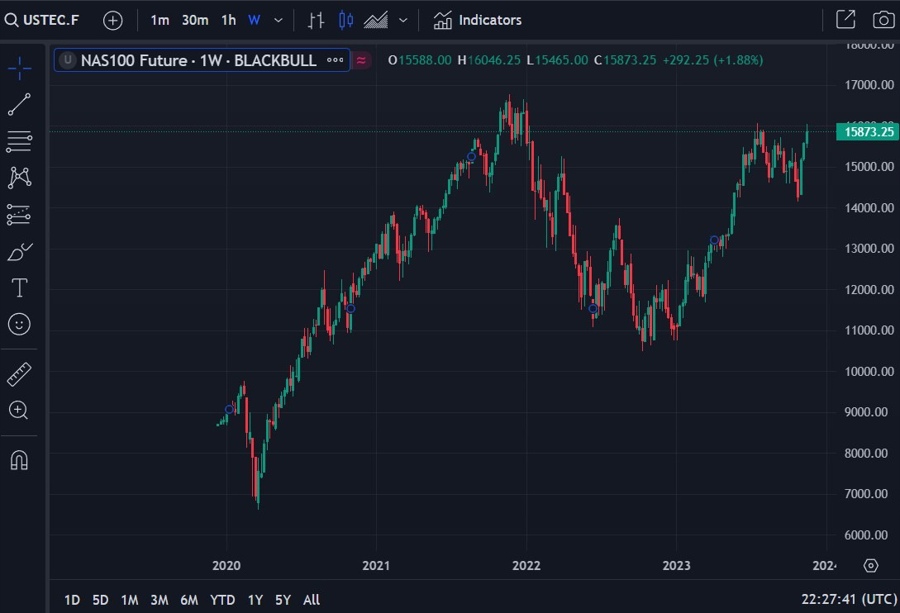Click the 22:27:41 (UTC) timezone clock
This screenshot has height=613, width=900.
coord(849,599)
